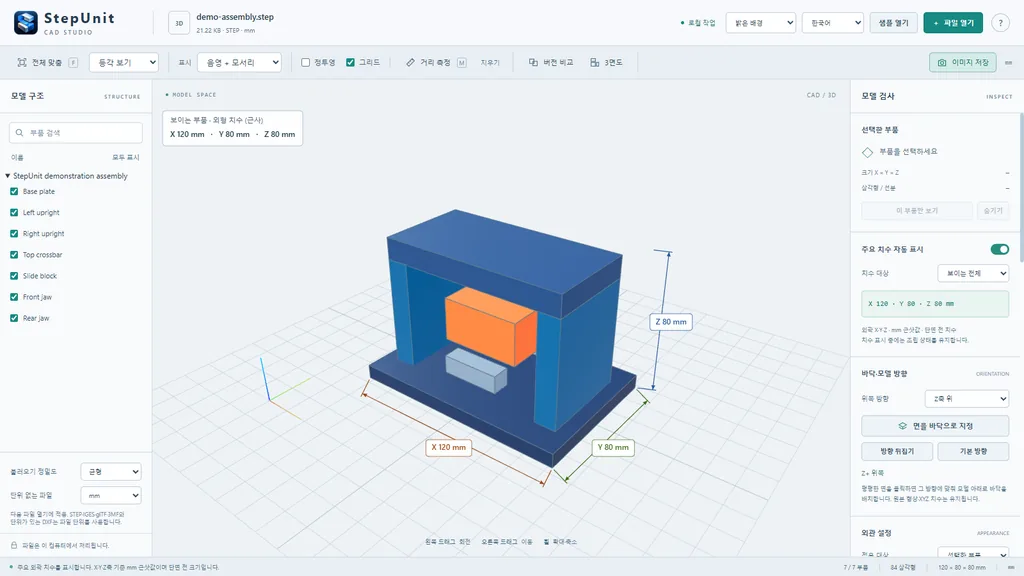Collapse the StepUnit demonstration assembly tree node
The image size is (1024, 576).
7,176
